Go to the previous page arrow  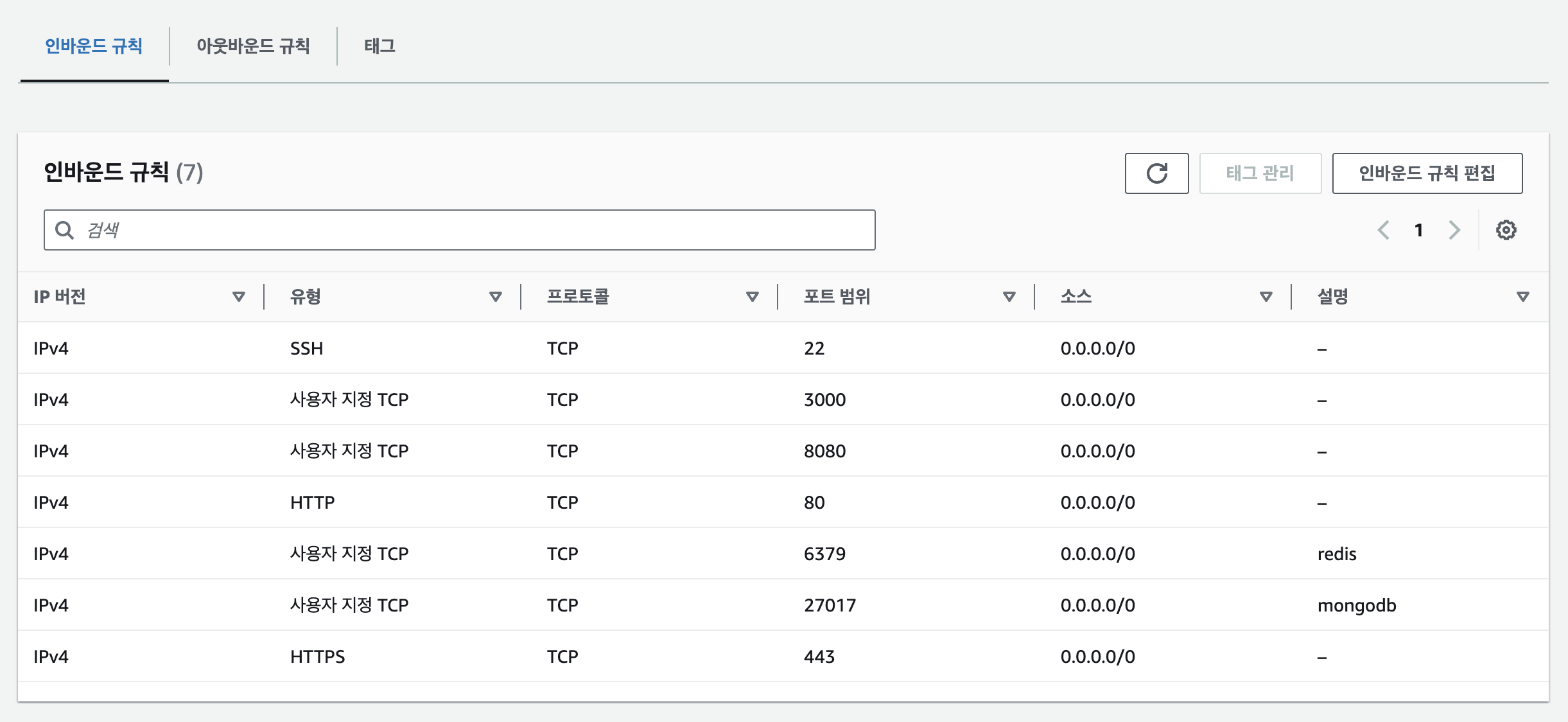1384,230
